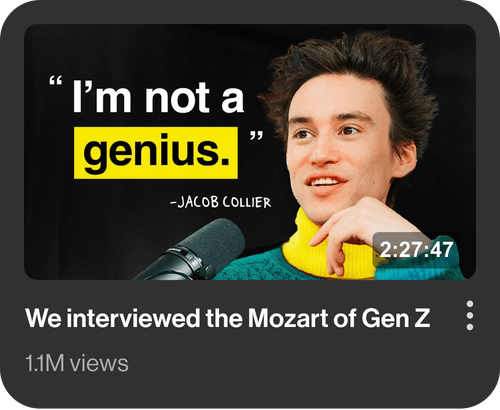Screen dimensions: 500x410
Task: Click the 2:27:47 duration badge
Action: (x=416, y=249)
